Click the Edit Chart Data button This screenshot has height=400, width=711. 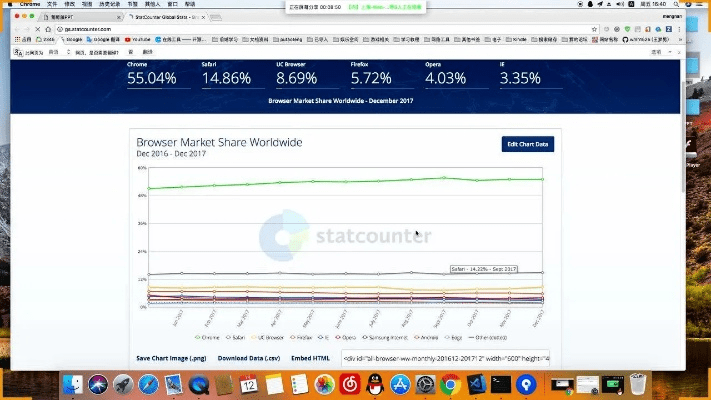527,144
